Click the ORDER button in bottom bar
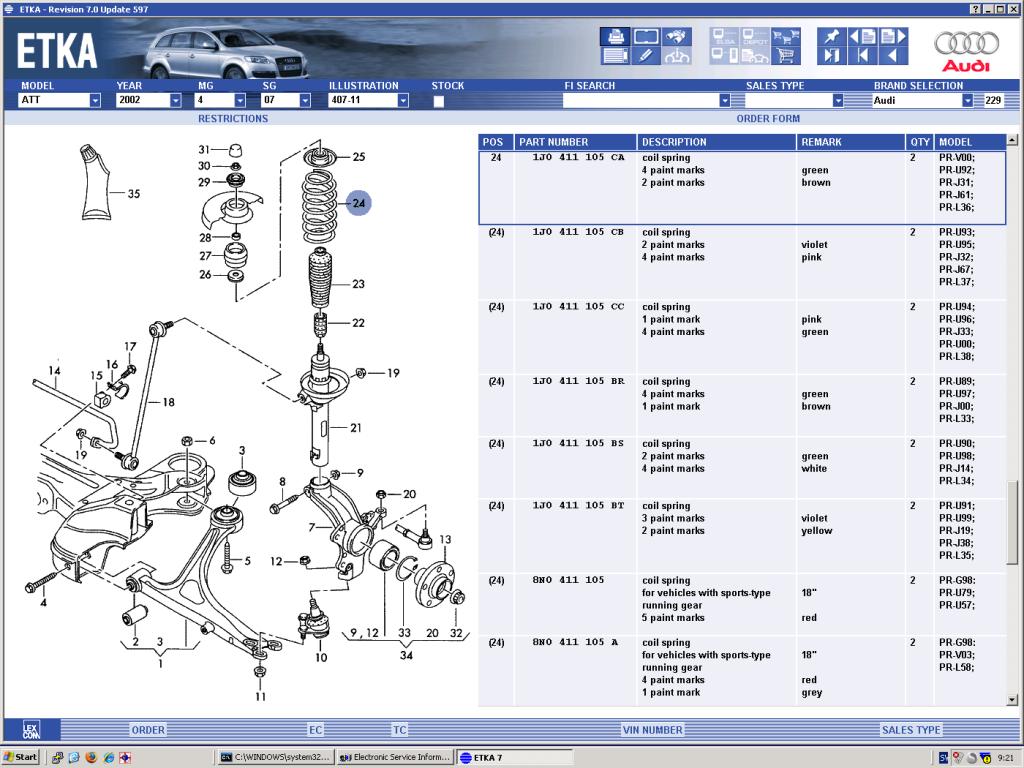This screenshot has width=1024, height=768. [148, 730]
